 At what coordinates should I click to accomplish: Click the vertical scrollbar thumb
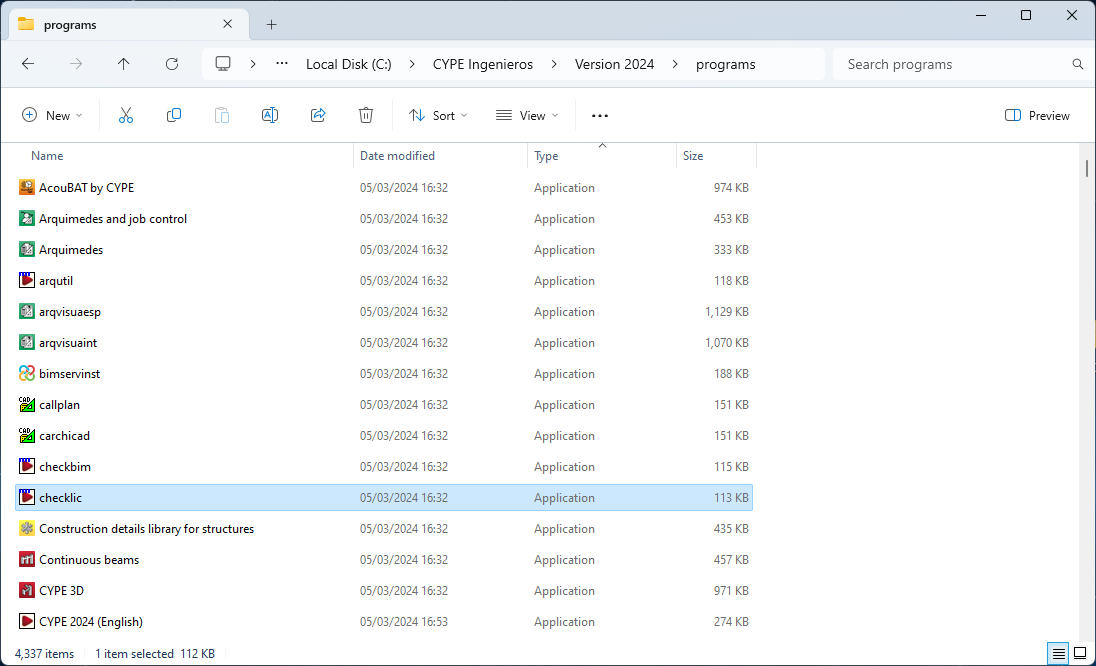click(1087, 168)
